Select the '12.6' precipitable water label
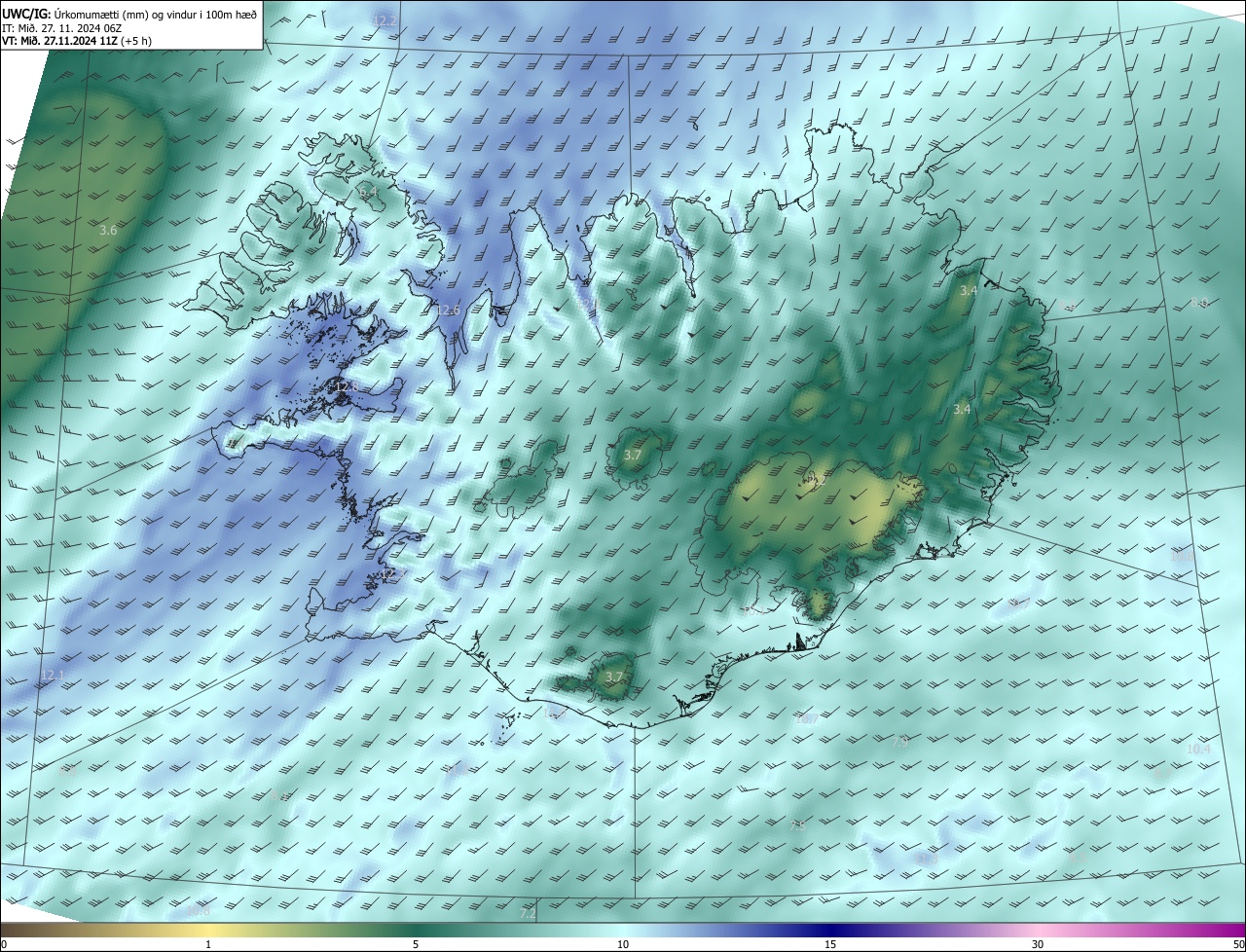 [x=448, y=311]
